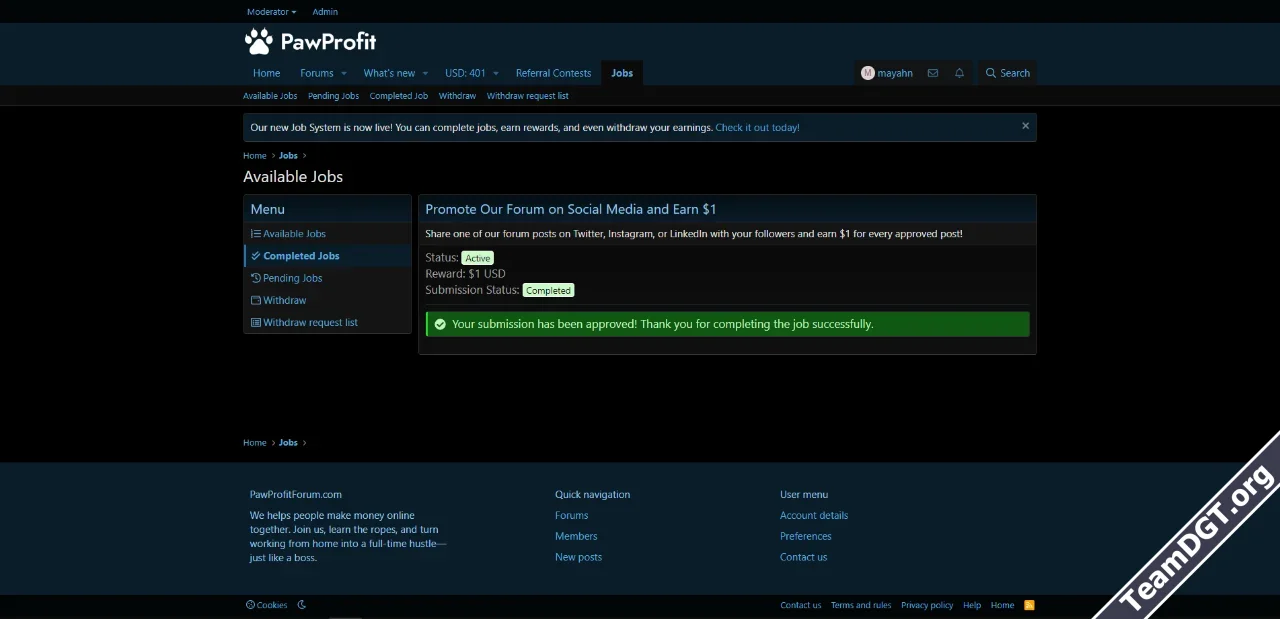Click the Check it out today! link
This screenshot has height=619, width=1280.
point(757,128)
